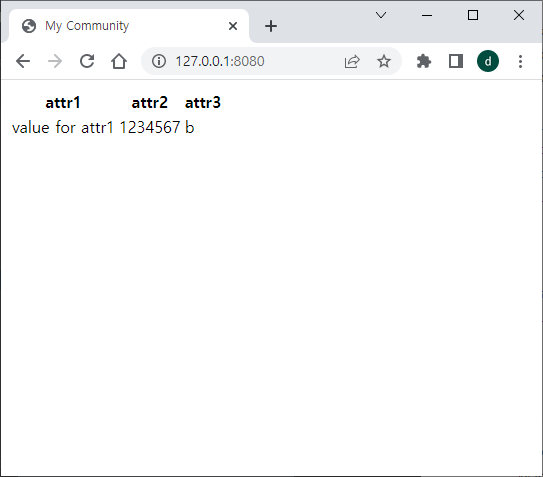Image resolution: width=543 pixels, height=477 pixels.
Task: Maximize the browser window
Action: click(x=473, y=15)
